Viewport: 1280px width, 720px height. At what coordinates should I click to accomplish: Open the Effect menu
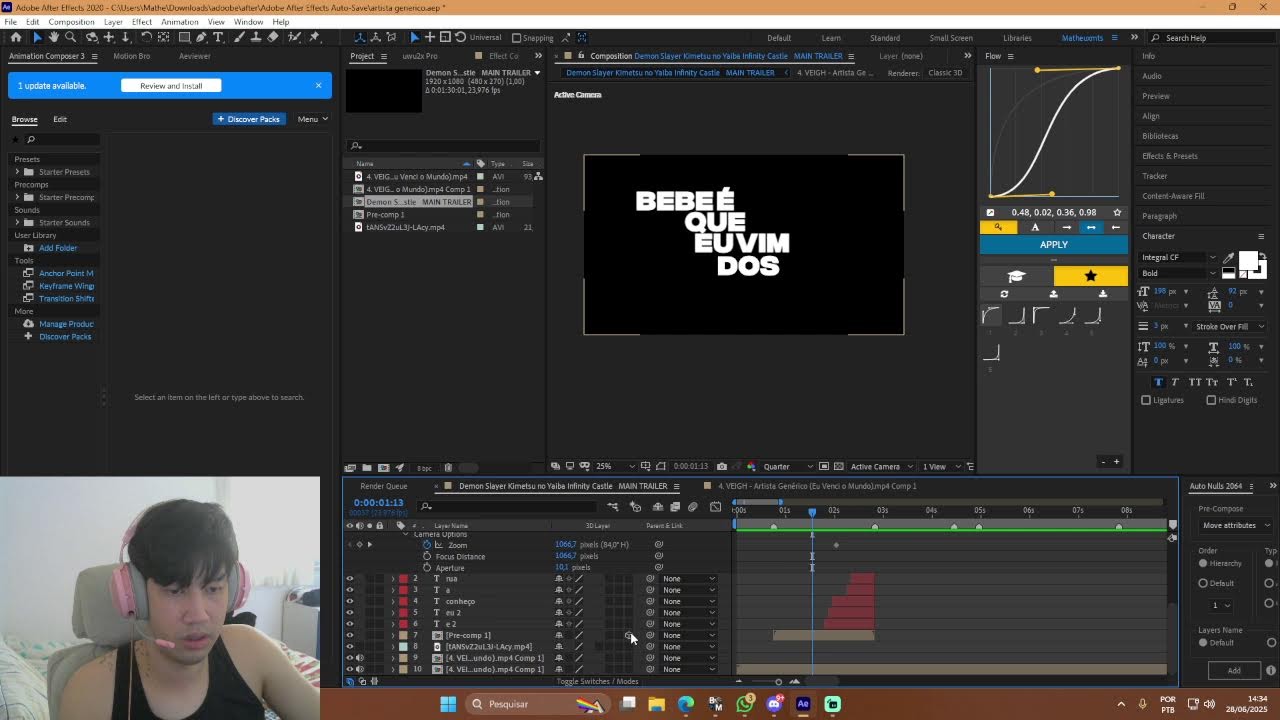coord(142,22)
